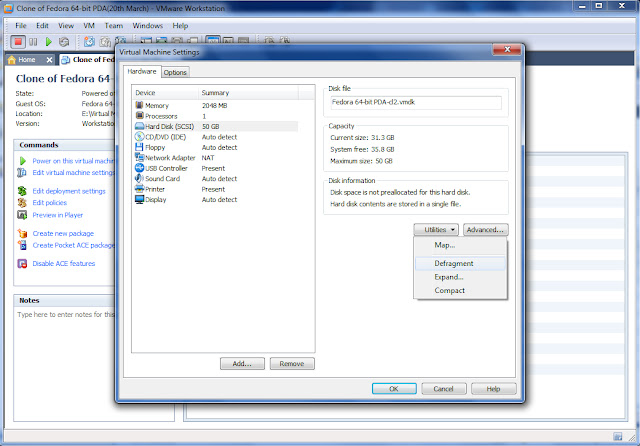The image size is (640, 446).
Task: Select the Printer device icon
Action: click(x=139, y=189)
